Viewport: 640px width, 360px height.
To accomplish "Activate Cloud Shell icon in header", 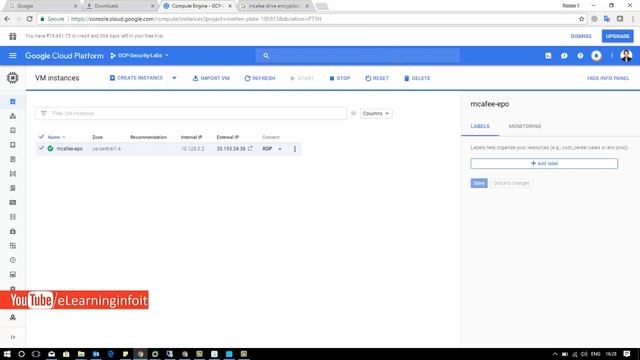I will 548,56.
